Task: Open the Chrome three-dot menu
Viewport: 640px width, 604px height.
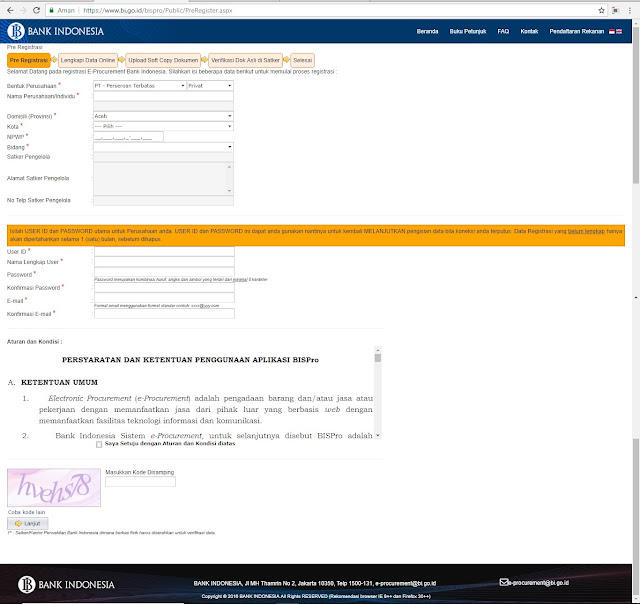Action: point(629,11)
